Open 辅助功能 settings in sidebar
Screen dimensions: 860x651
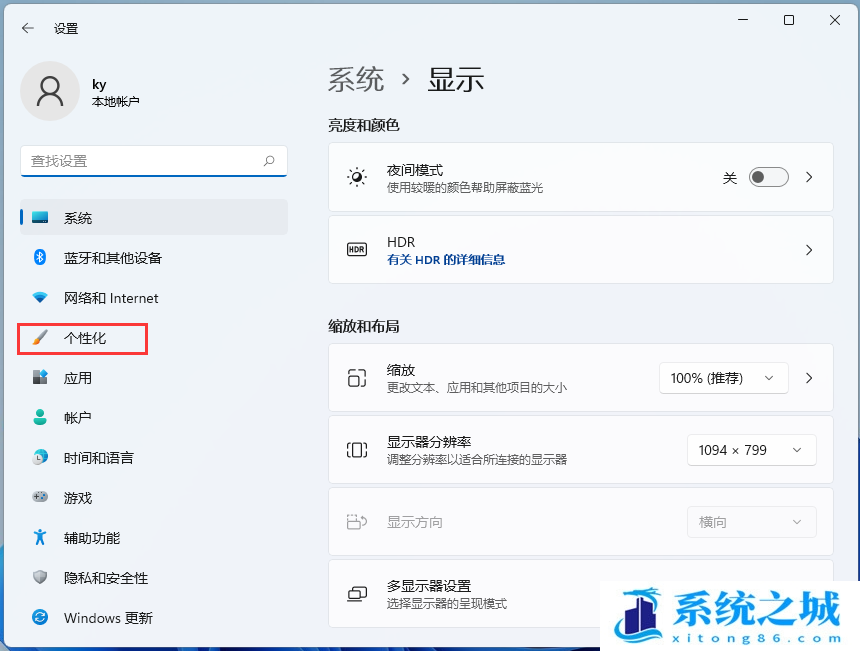91,538
